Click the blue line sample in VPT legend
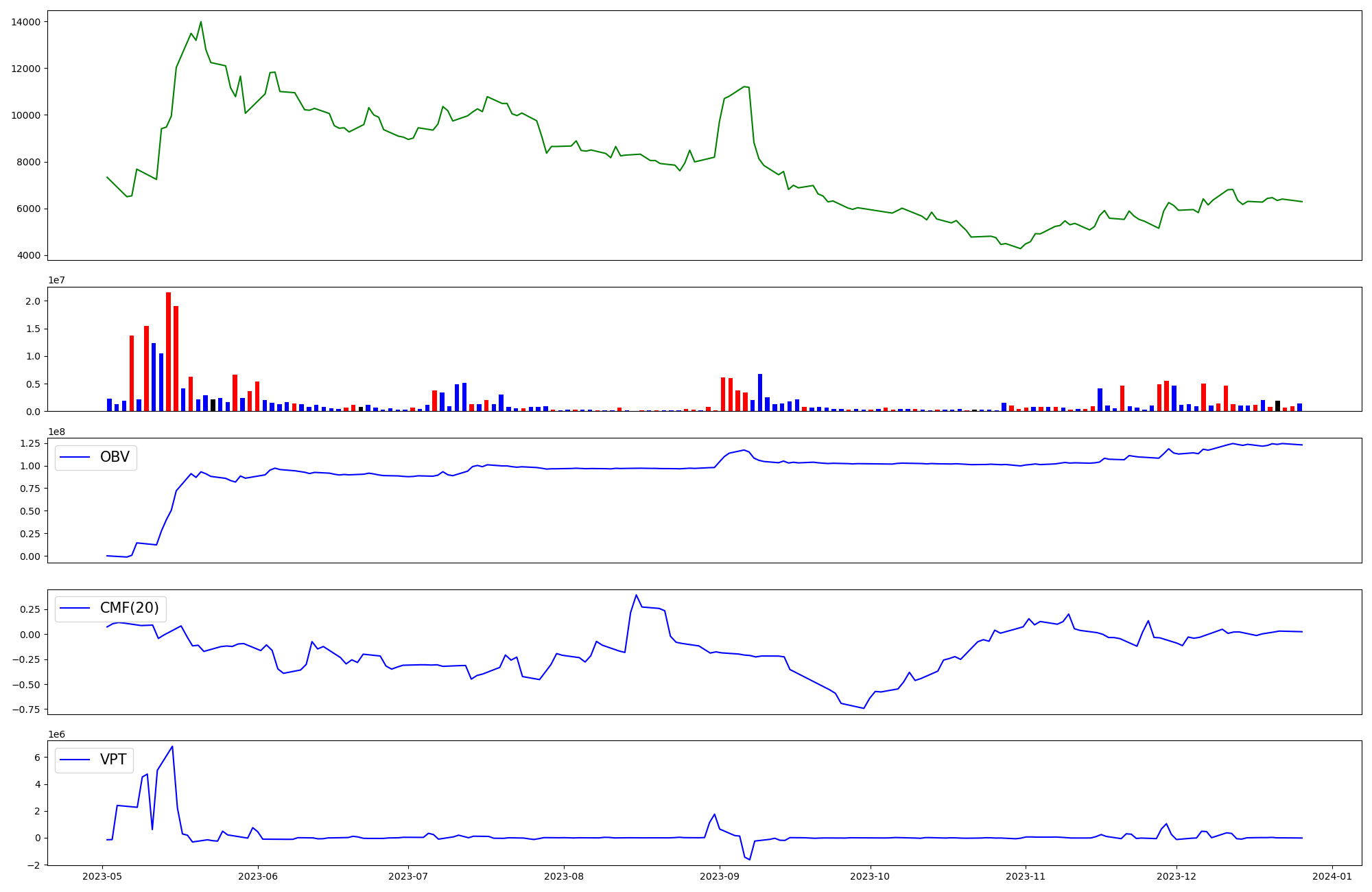This screenshot has width=1372, height=892. click(x=75, y=760)
